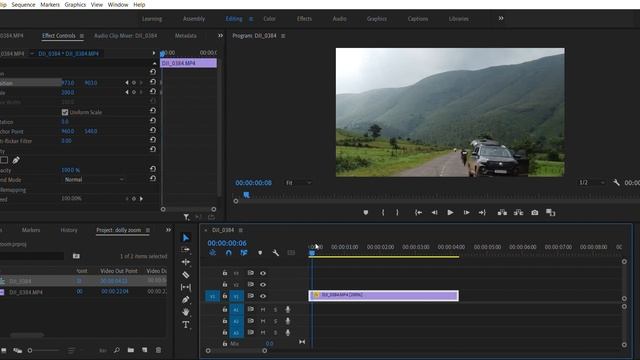The image size is (640, 360).
Task: Uncheck Uniform Scale checkbox
Action: click(64, 112)
